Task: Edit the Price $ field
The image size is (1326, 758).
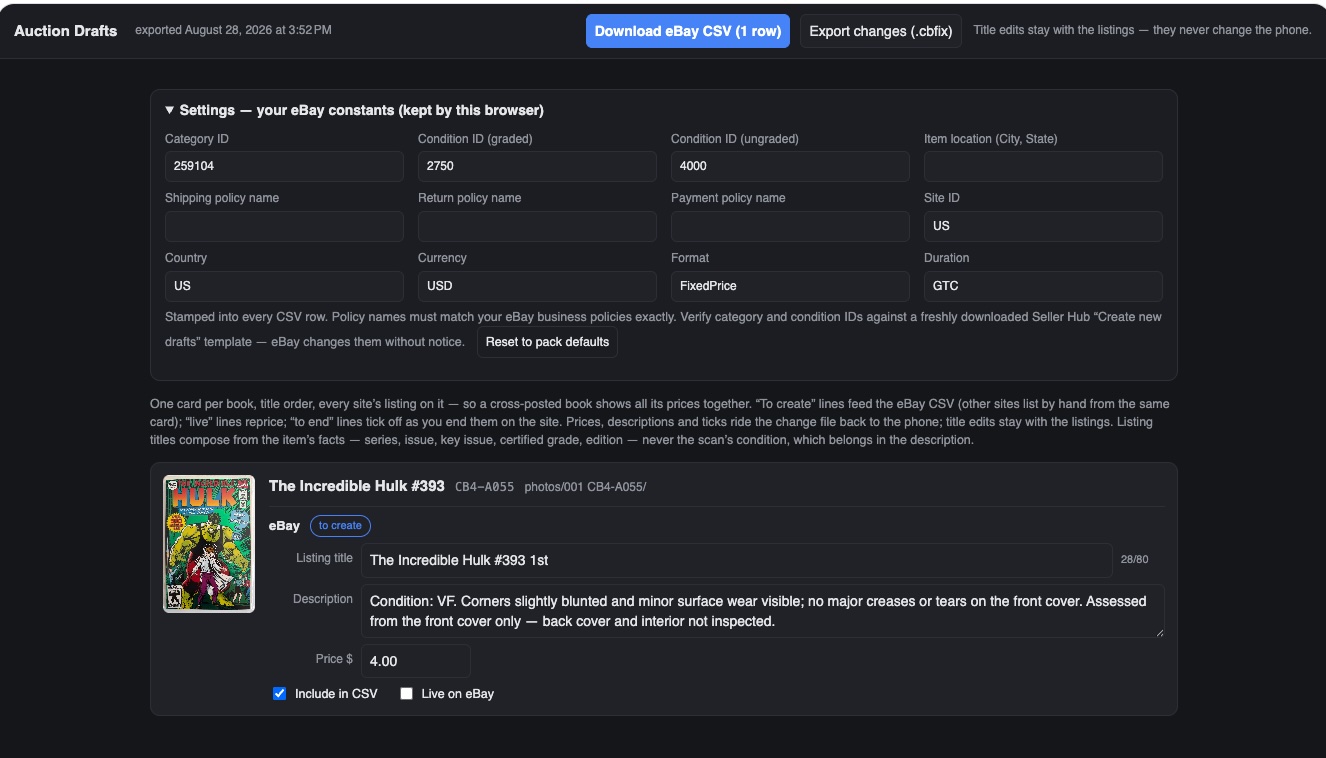Action: [415, 661]
